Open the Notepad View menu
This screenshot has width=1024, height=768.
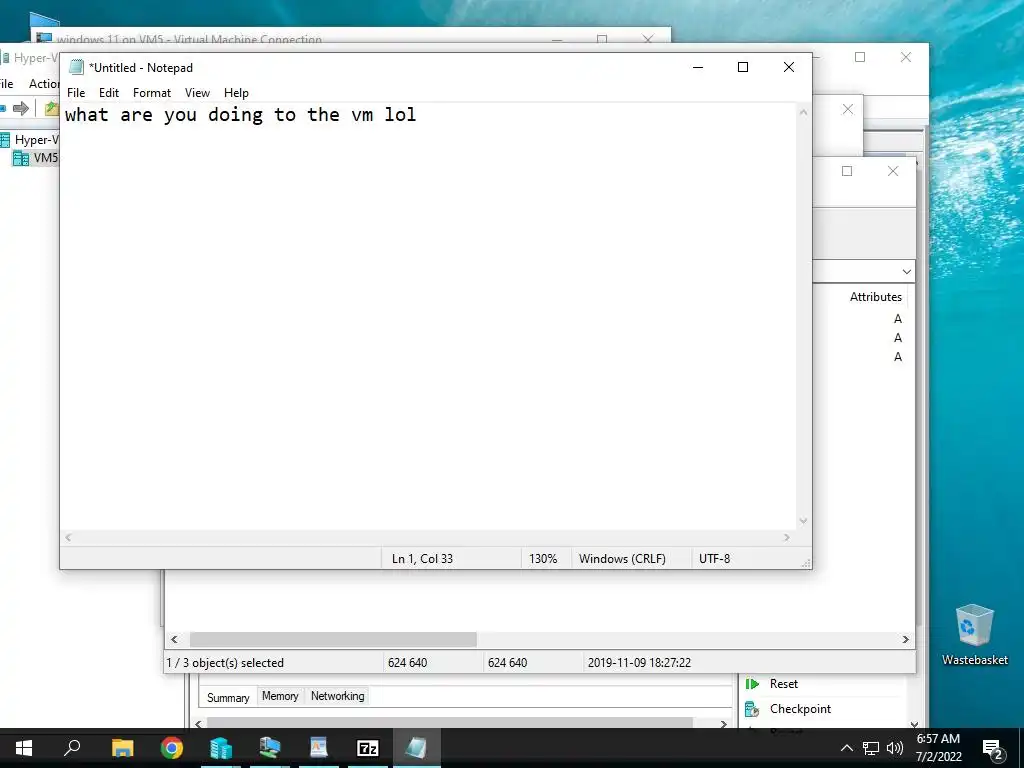[x=197, y=93]
